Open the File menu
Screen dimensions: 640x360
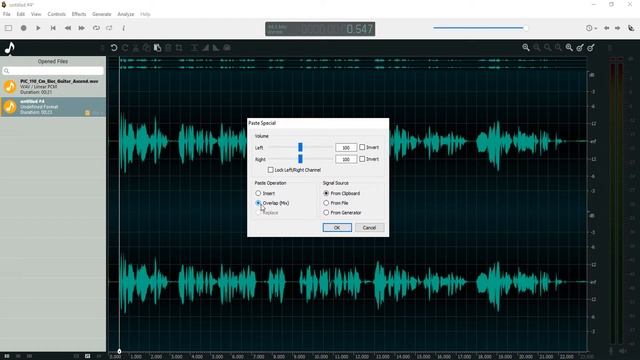7,14
